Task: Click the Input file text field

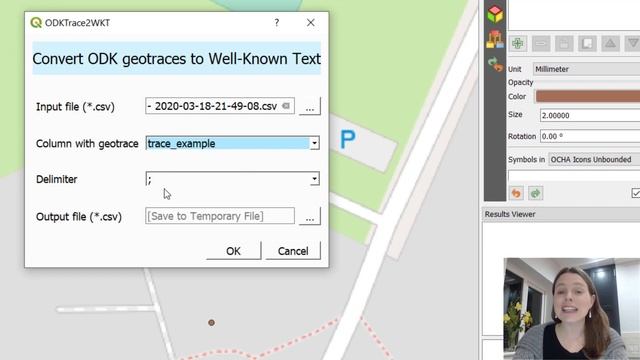Action: tap(220, 106)
